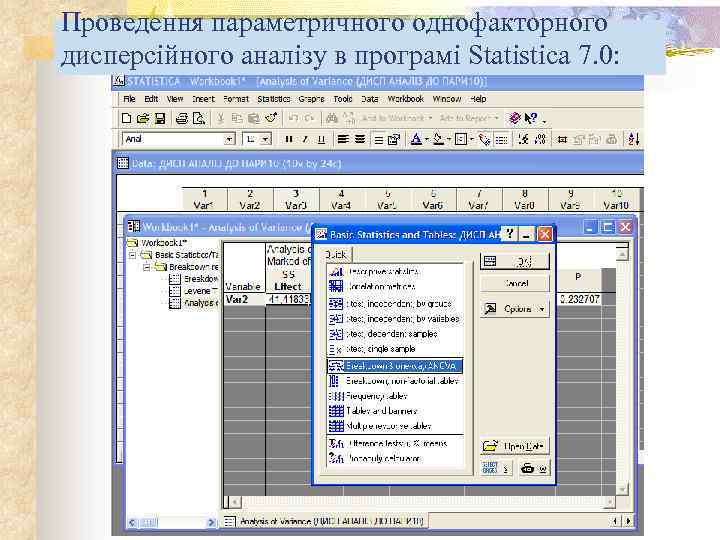Open the font color dropdown arrow
The image size is (720, 540).
427,139
